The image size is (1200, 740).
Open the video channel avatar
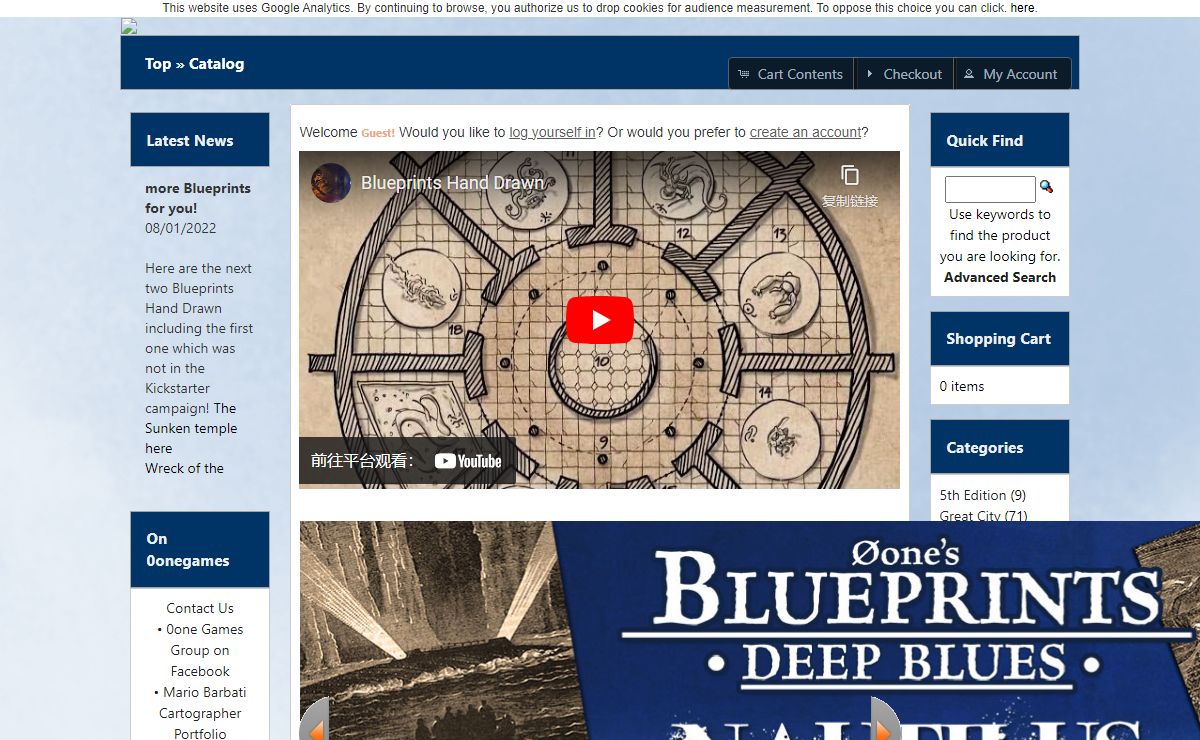[x=331, y=183]
